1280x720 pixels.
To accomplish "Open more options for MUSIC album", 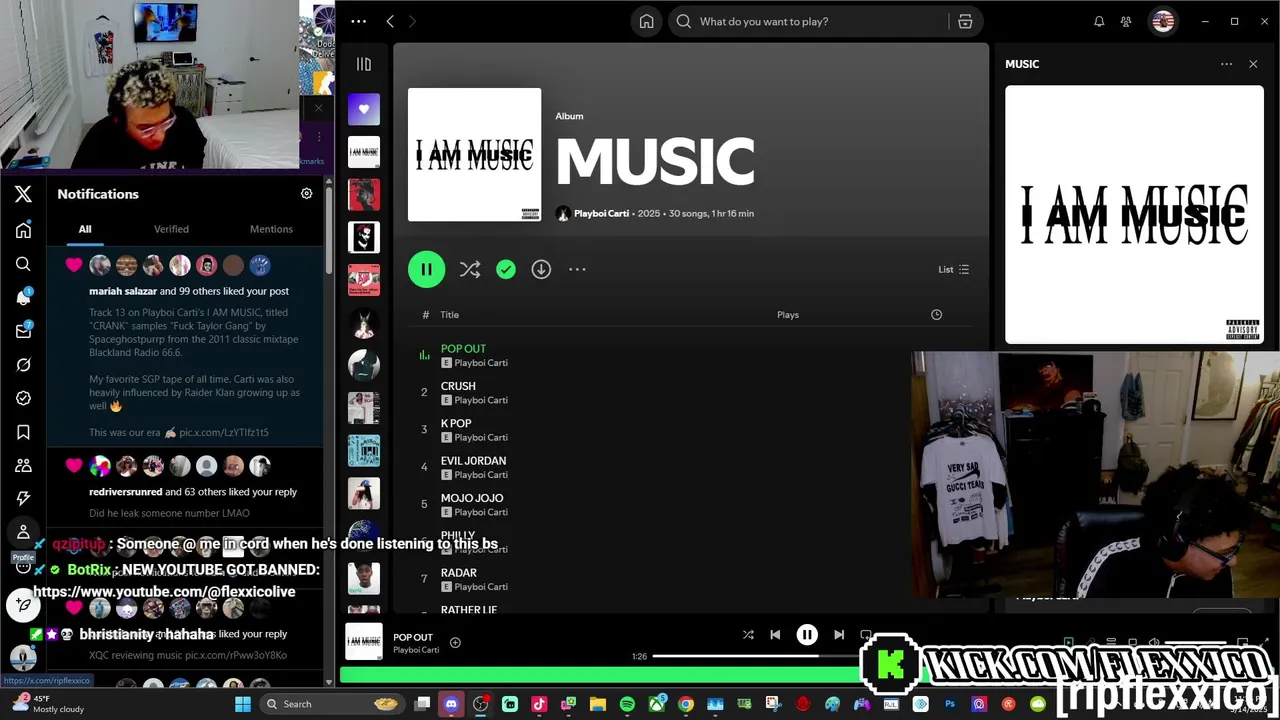I will coord(577,269).
